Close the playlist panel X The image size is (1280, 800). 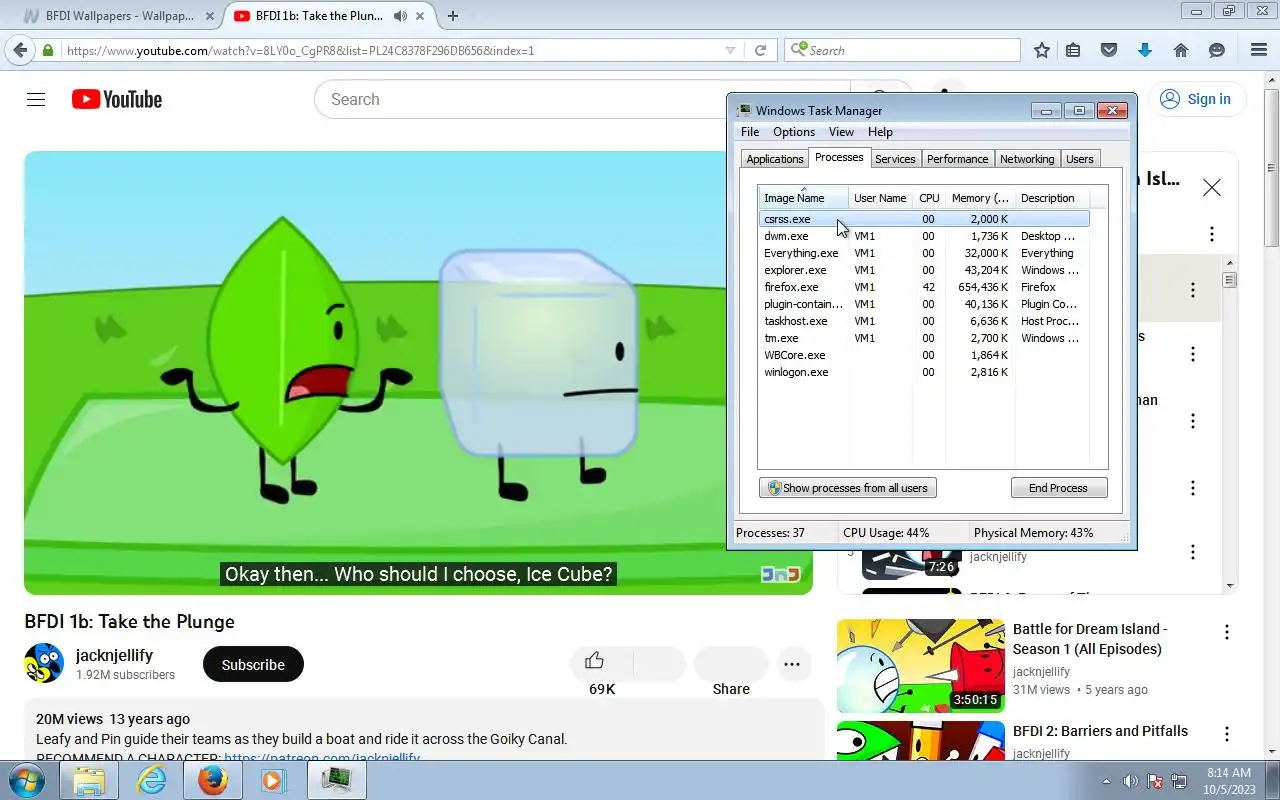tap(1212, 187)
